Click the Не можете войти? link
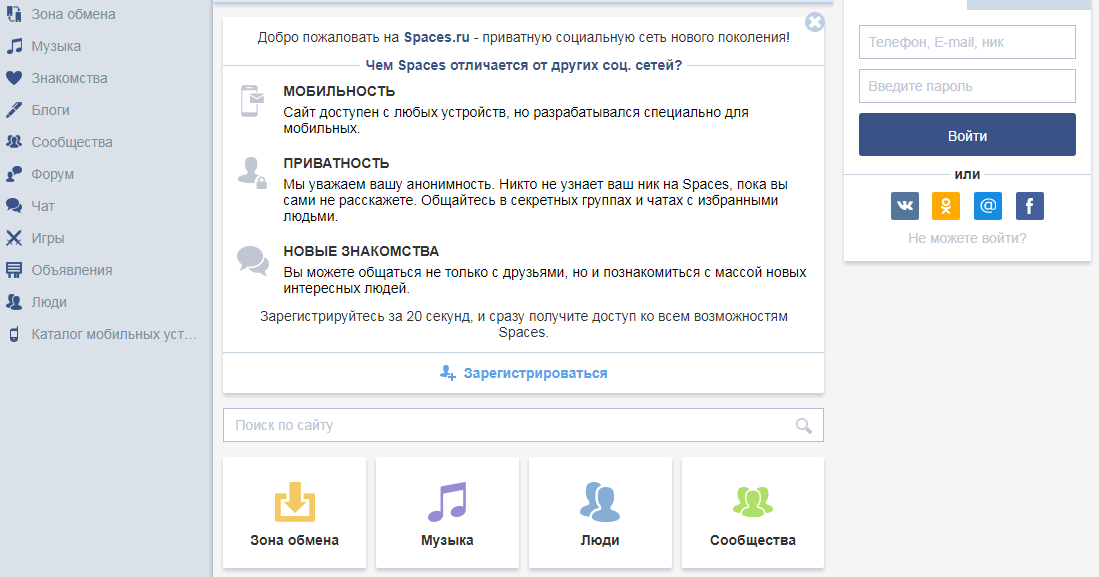 coord(967,238)
